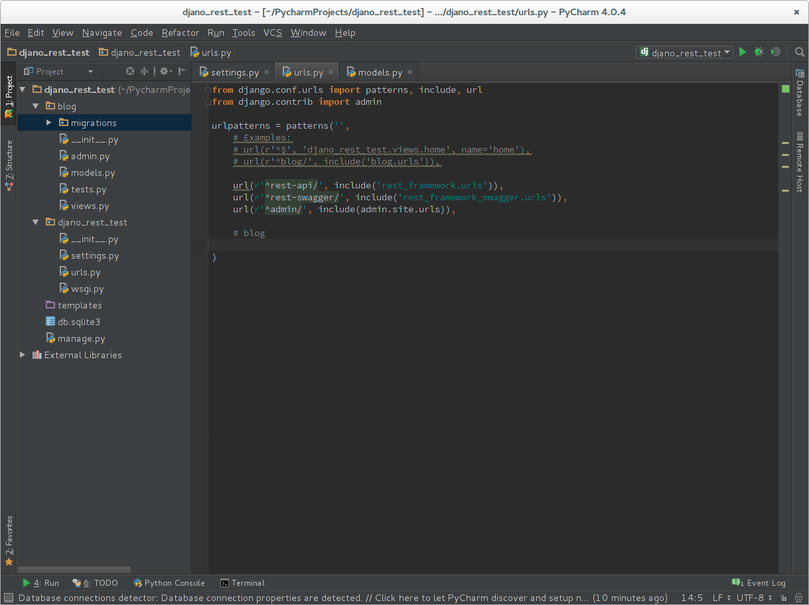Screen dimensions: 809x605
Task: Open the Structure tool window
Action: [x=9, y=165]
